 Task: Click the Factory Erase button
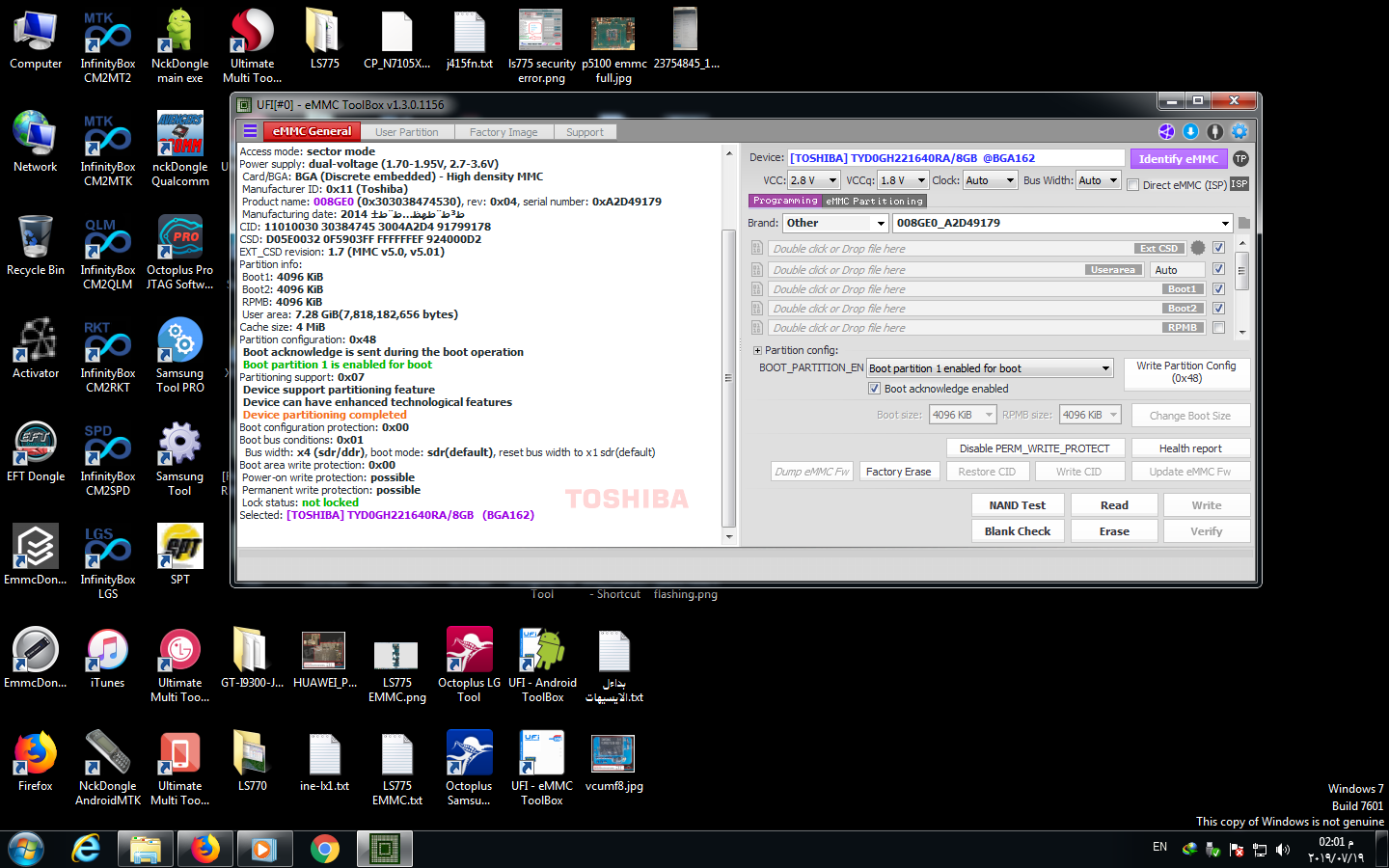[898, 472]
